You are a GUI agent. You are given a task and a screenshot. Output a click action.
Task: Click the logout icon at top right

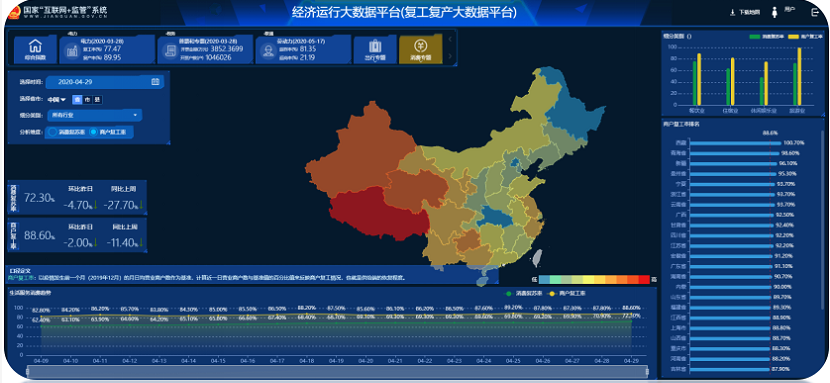click(x=815, y=12)
